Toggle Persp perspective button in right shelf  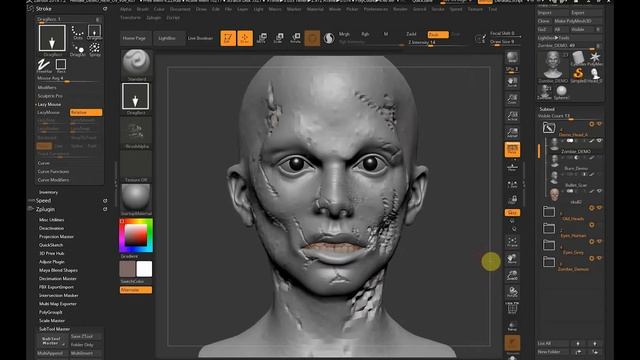[x=512, y=150]
